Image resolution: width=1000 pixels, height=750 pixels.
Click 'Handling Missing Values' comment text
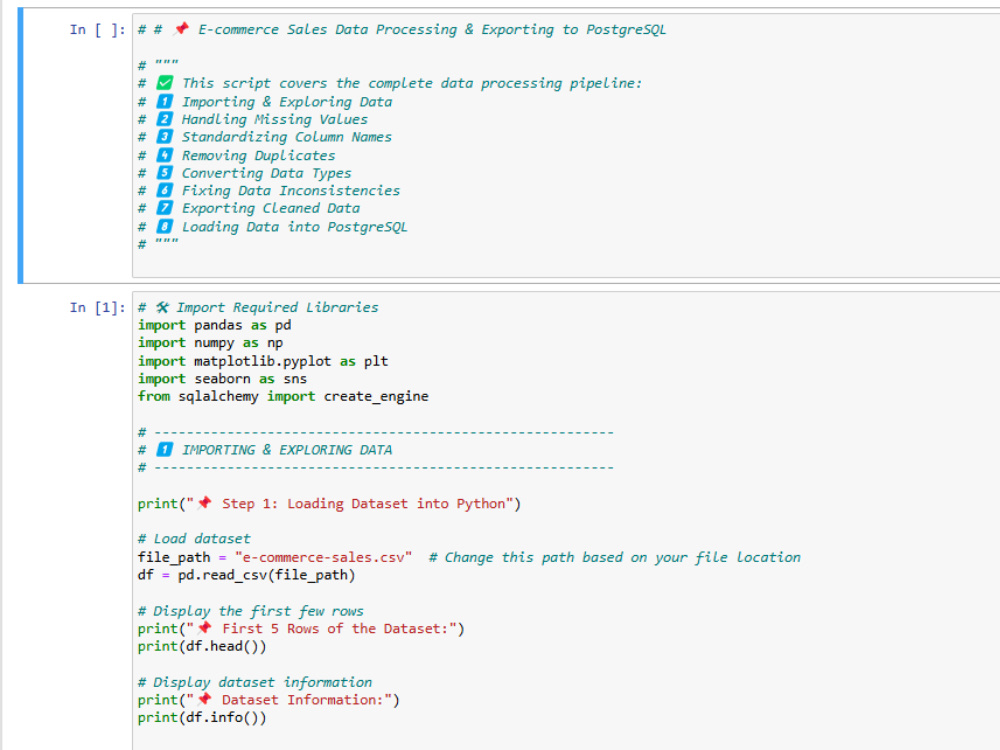point(275,119)
